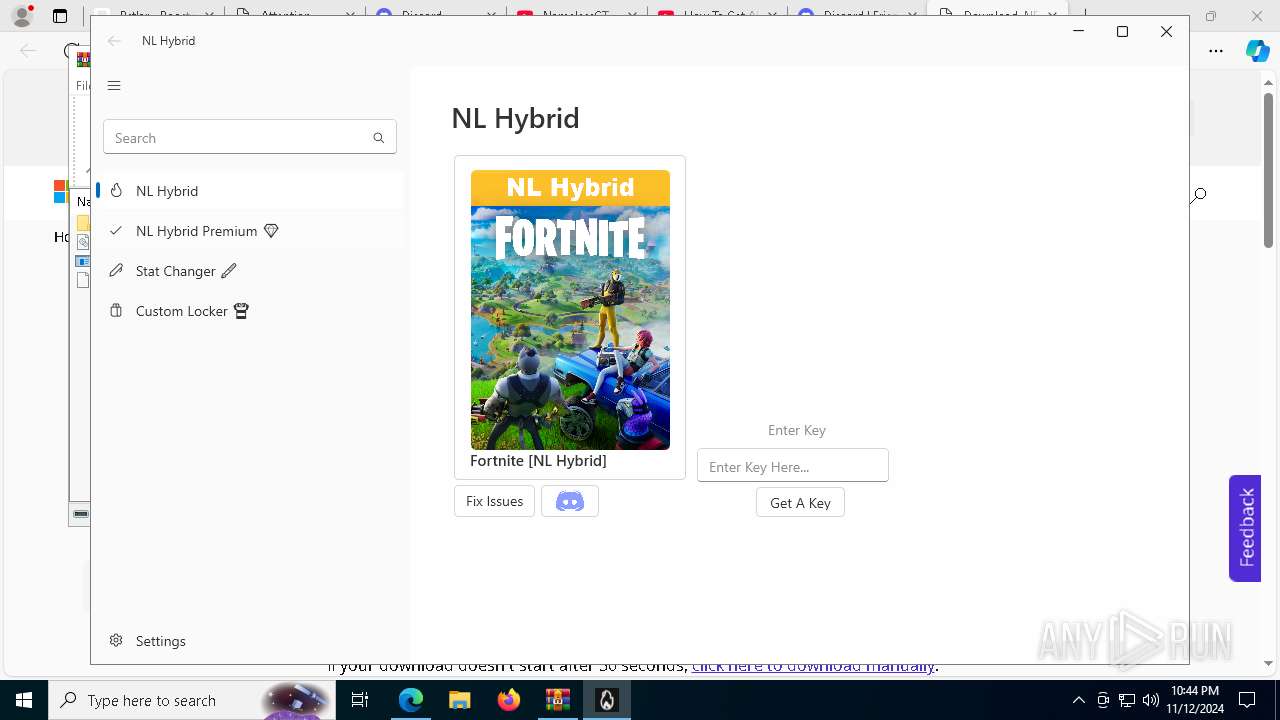
Task: Click the back arrow in NL Hybrid title bar
Action: pos(115,41)
